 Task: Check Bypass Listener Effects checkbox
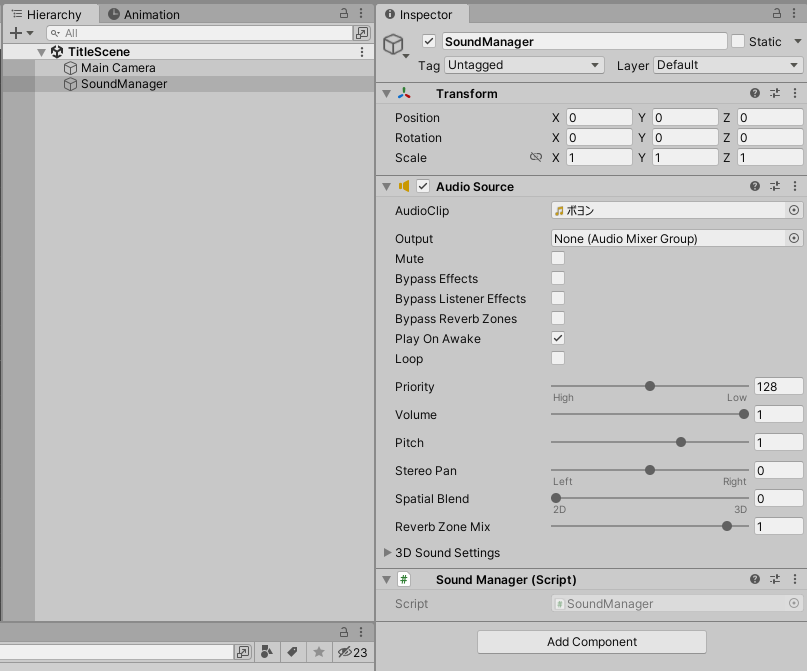click(x=557, y=298)
